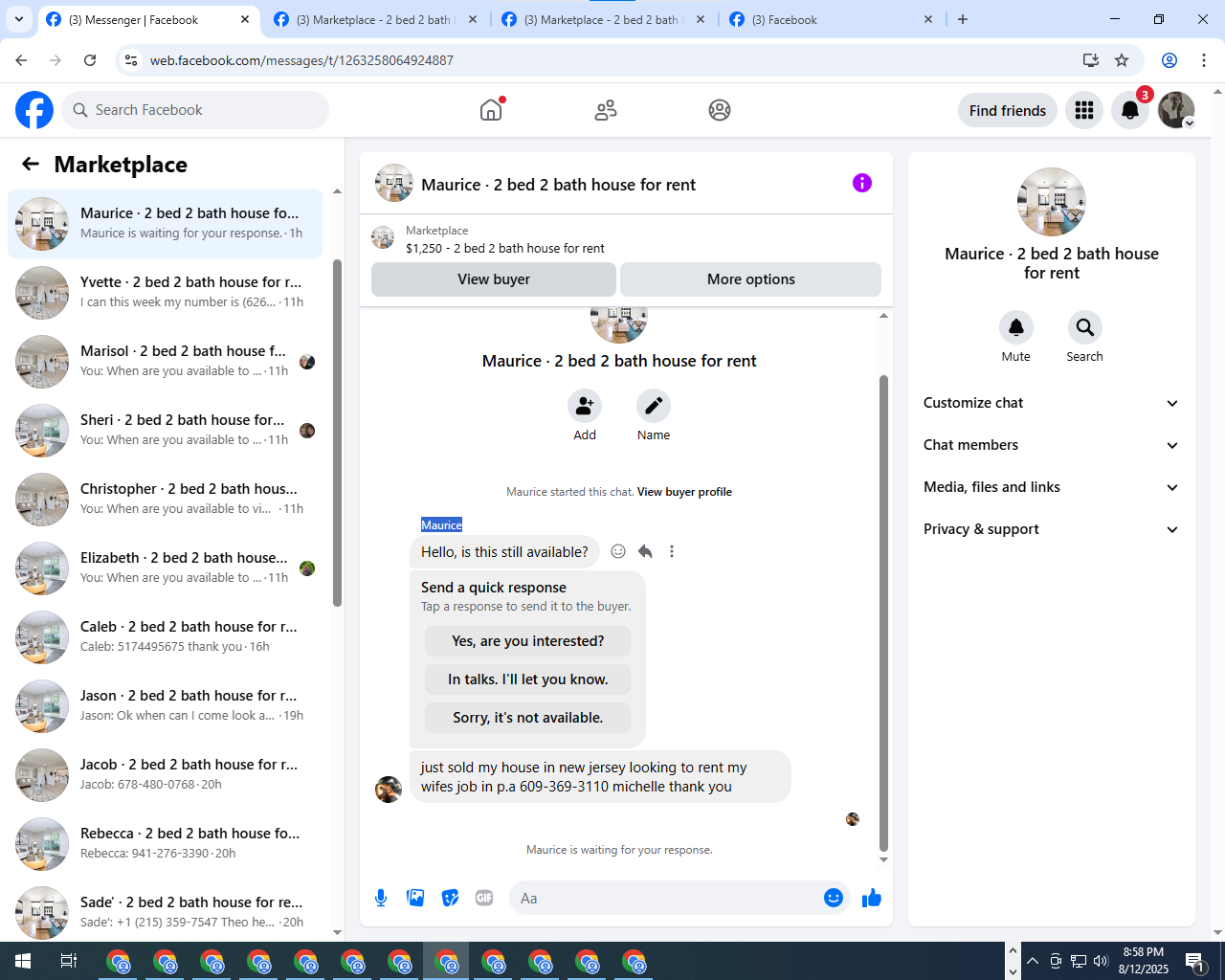Switch to the Messenger | Facebook tab
Viewport: 1225px width, 980px height.
[x=147, y=19]
